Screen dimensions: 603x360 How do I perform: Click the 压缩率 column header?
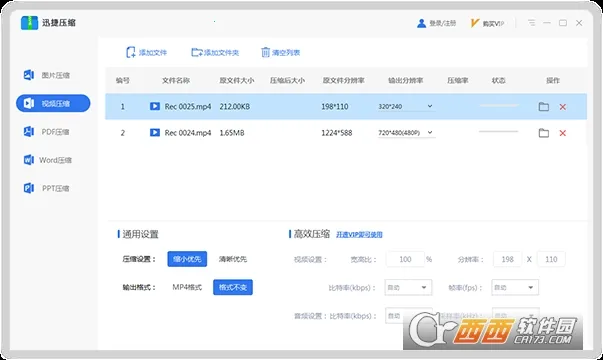[458, 80]
